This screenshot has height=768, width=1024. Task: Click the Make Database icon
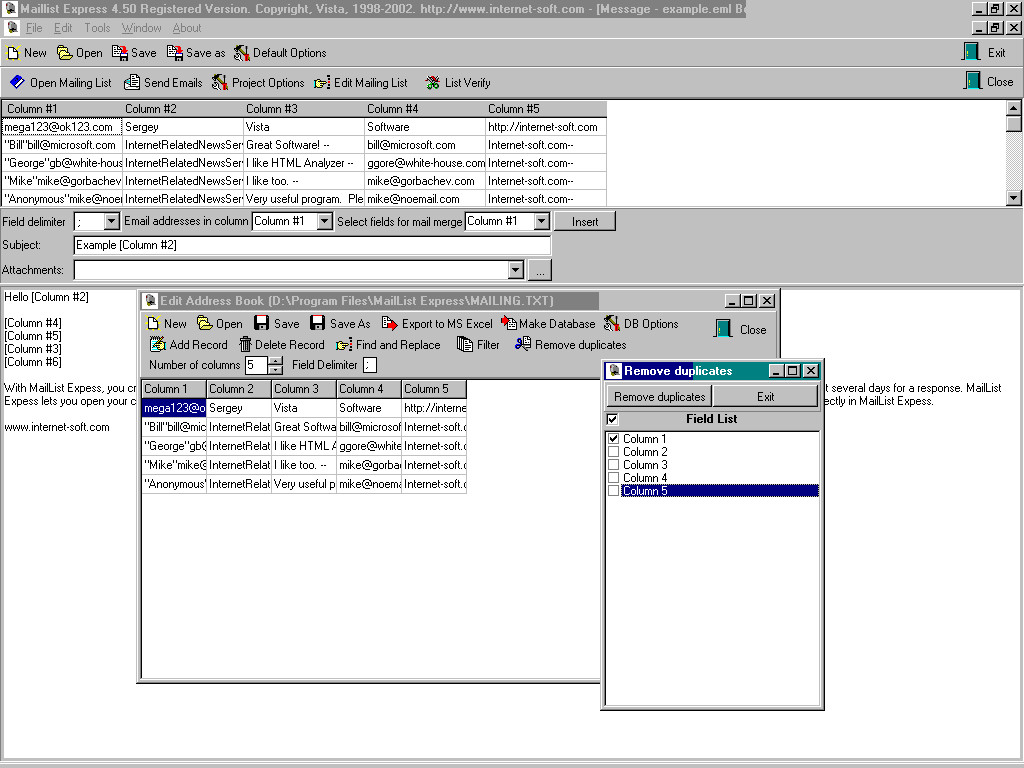pyautogui.click(x=509, y=323)
